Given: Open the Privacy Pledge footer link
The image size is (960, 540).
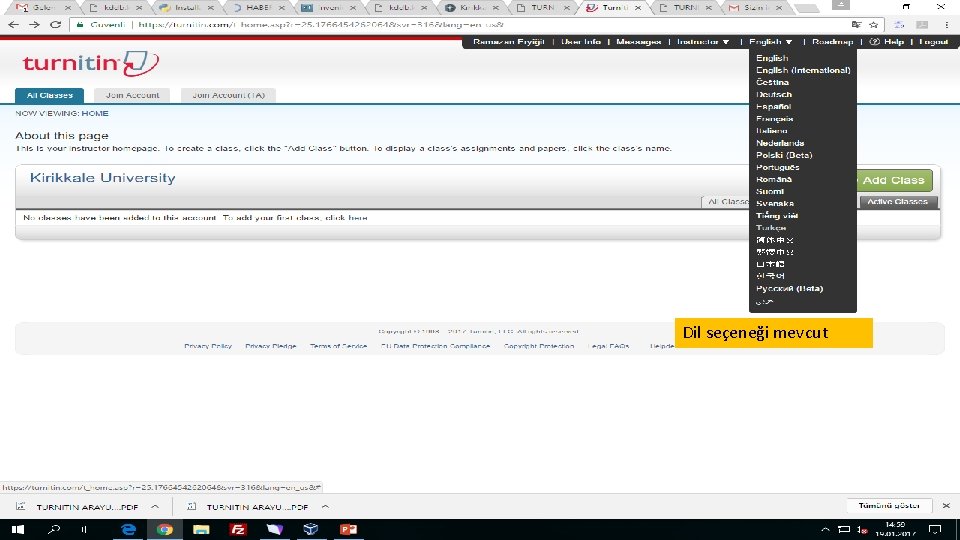Looking at the screenshot, I should [x=271, y=347].
